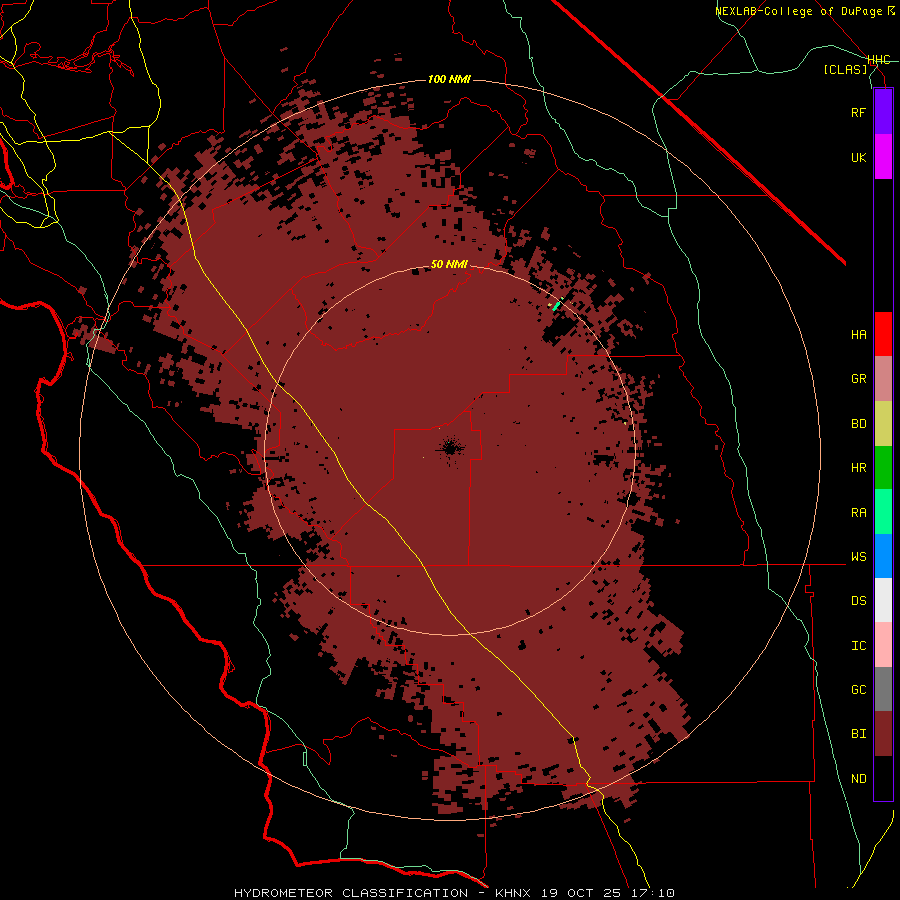Click the [CLAS] units label
The height and width of the screenshot is (900, 900).
coord(844,70)
